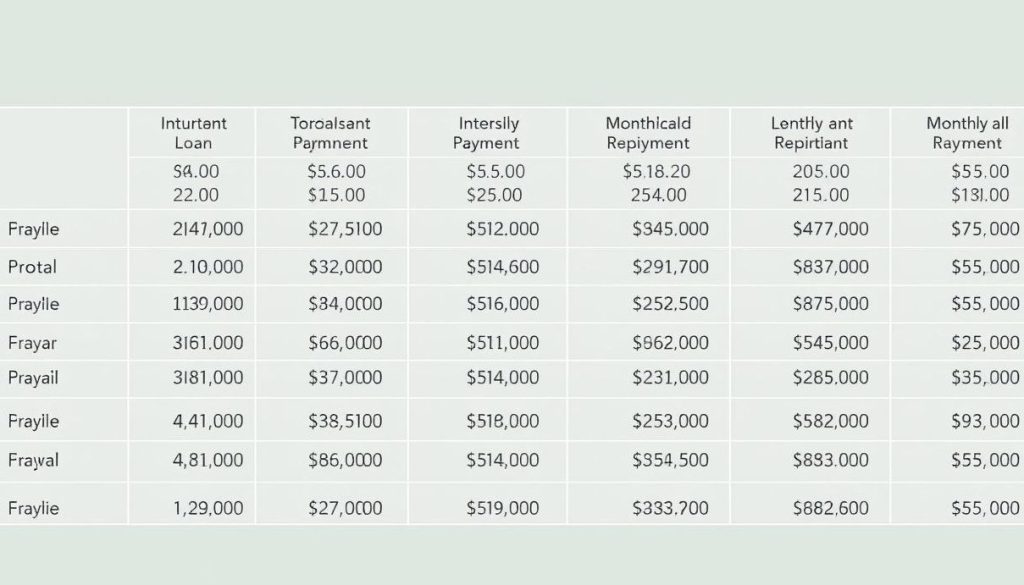Select the $516,000 cell
The width and height of the screenshot is (1024, 585).
[502, 303]
